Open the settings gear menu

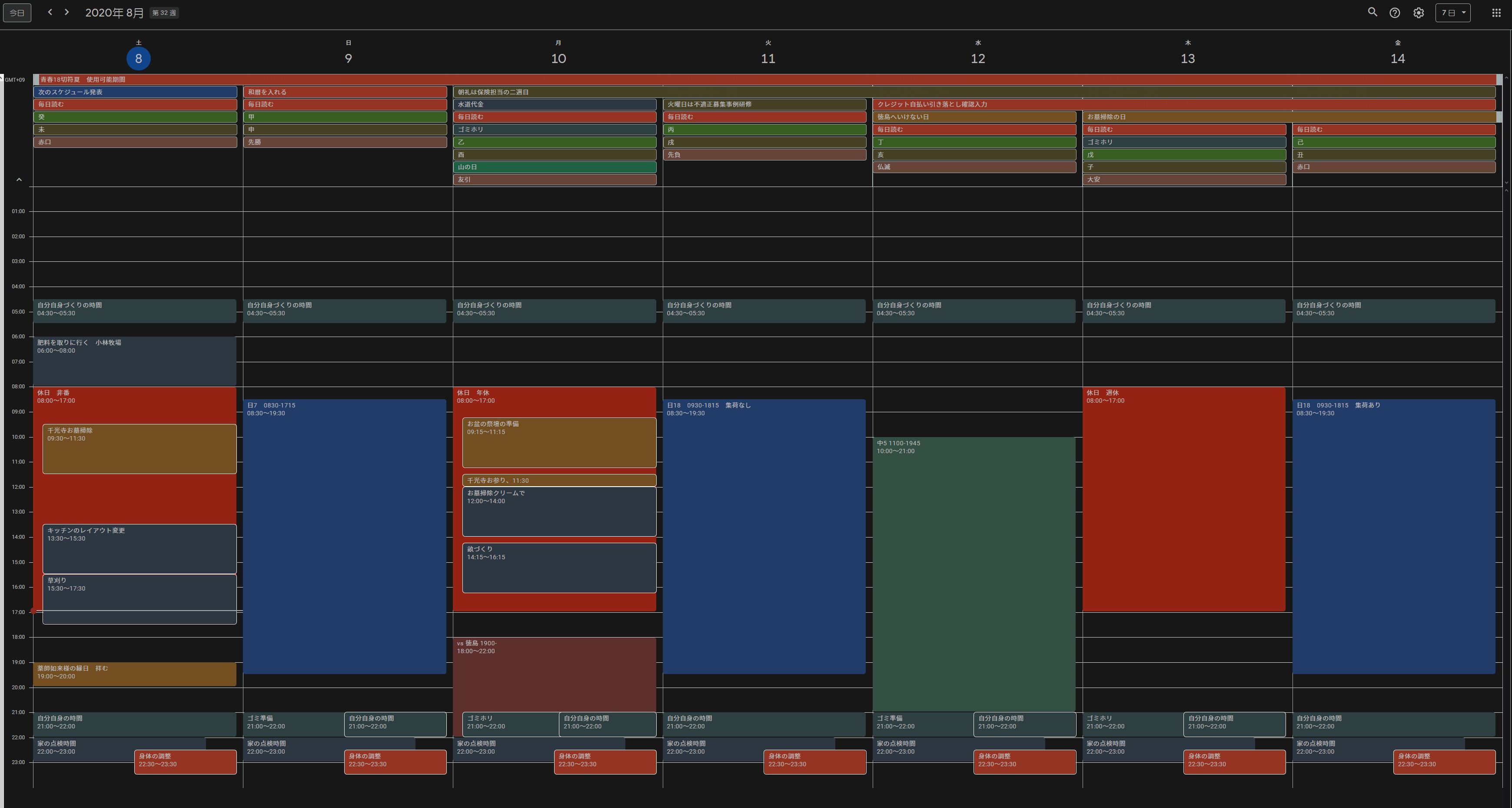click(1418, 13)
